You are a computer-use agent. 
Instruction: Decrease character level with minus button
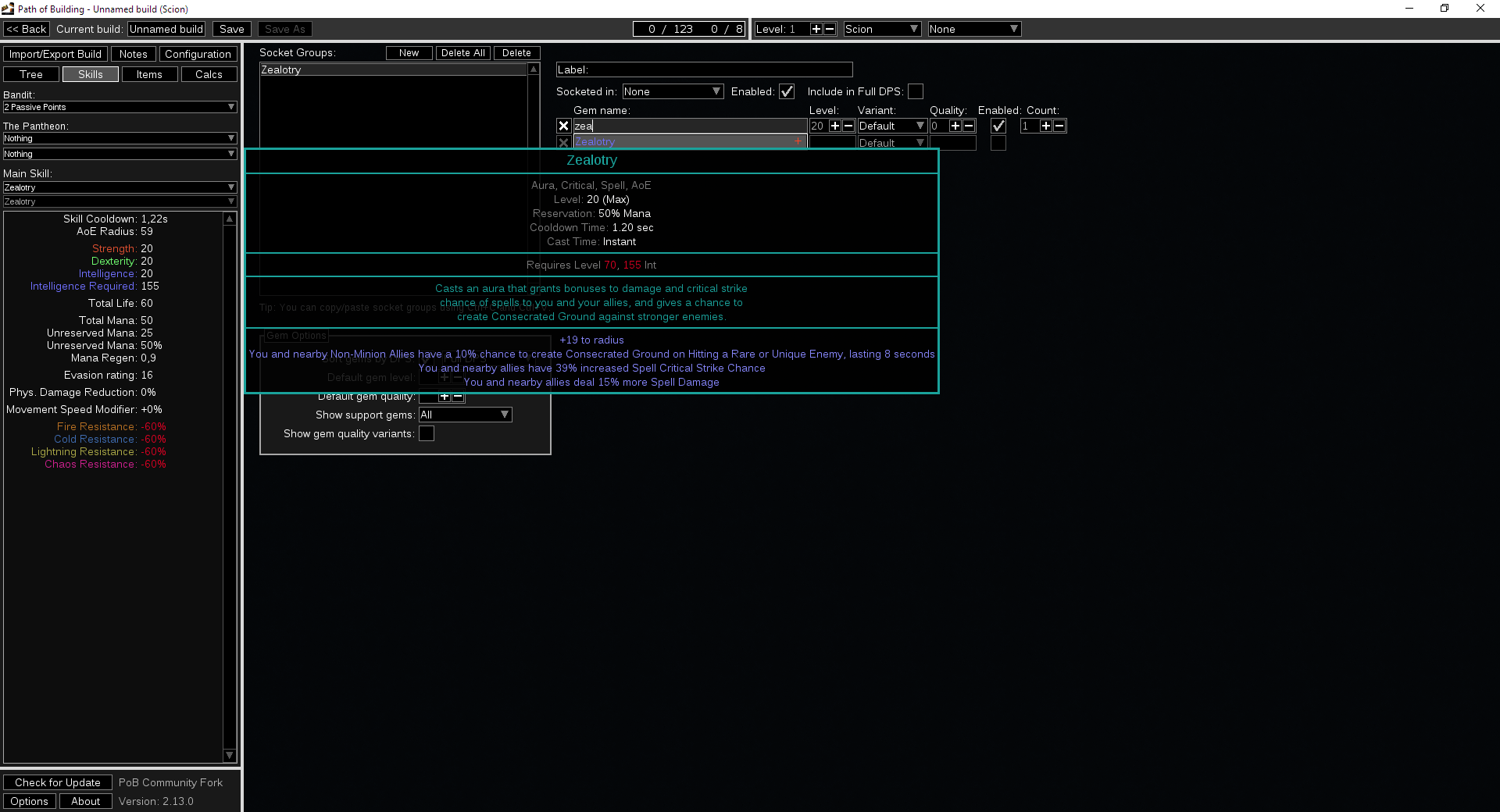(830, 29)
